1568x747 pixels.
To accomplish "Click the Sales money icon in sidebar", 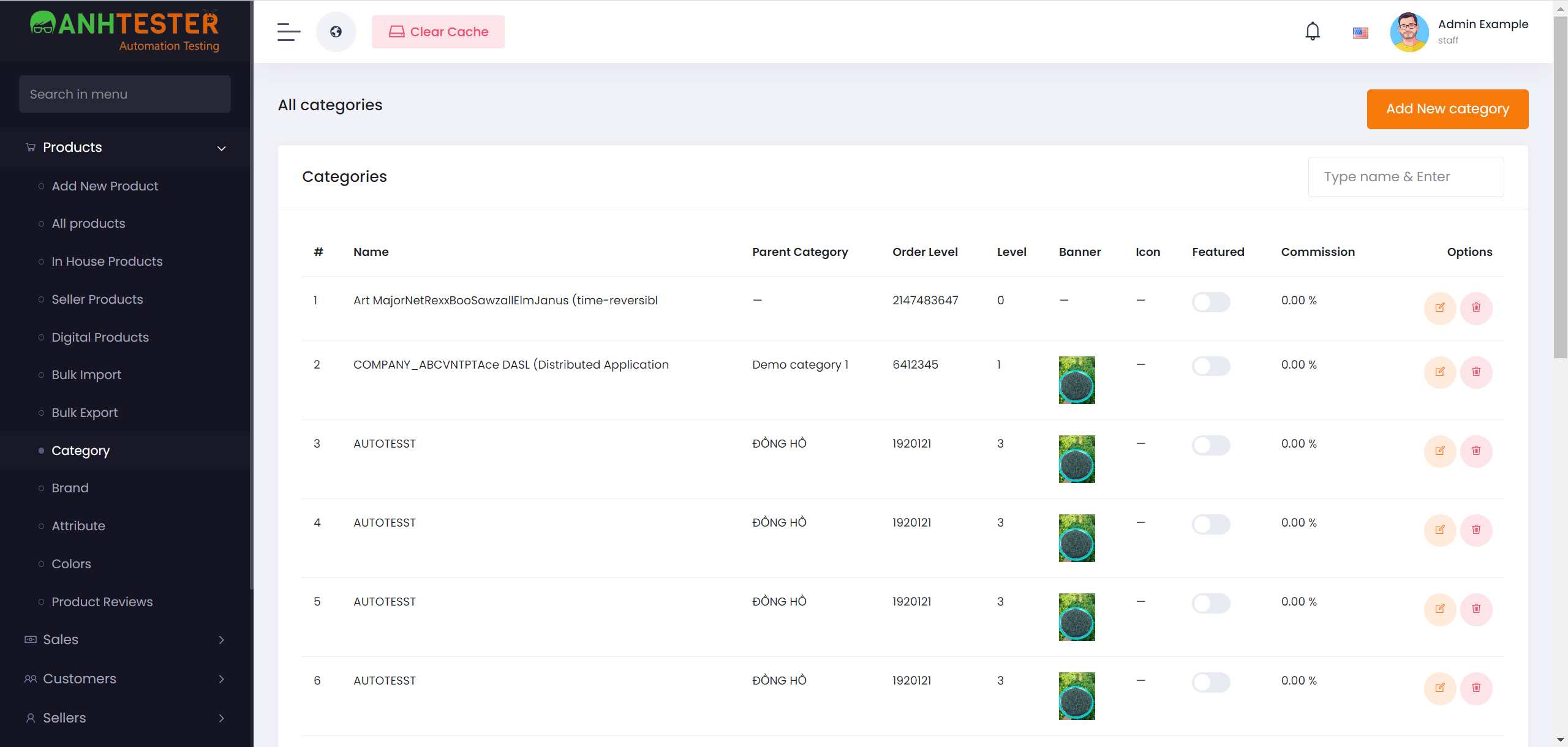I will coord(31,640).
